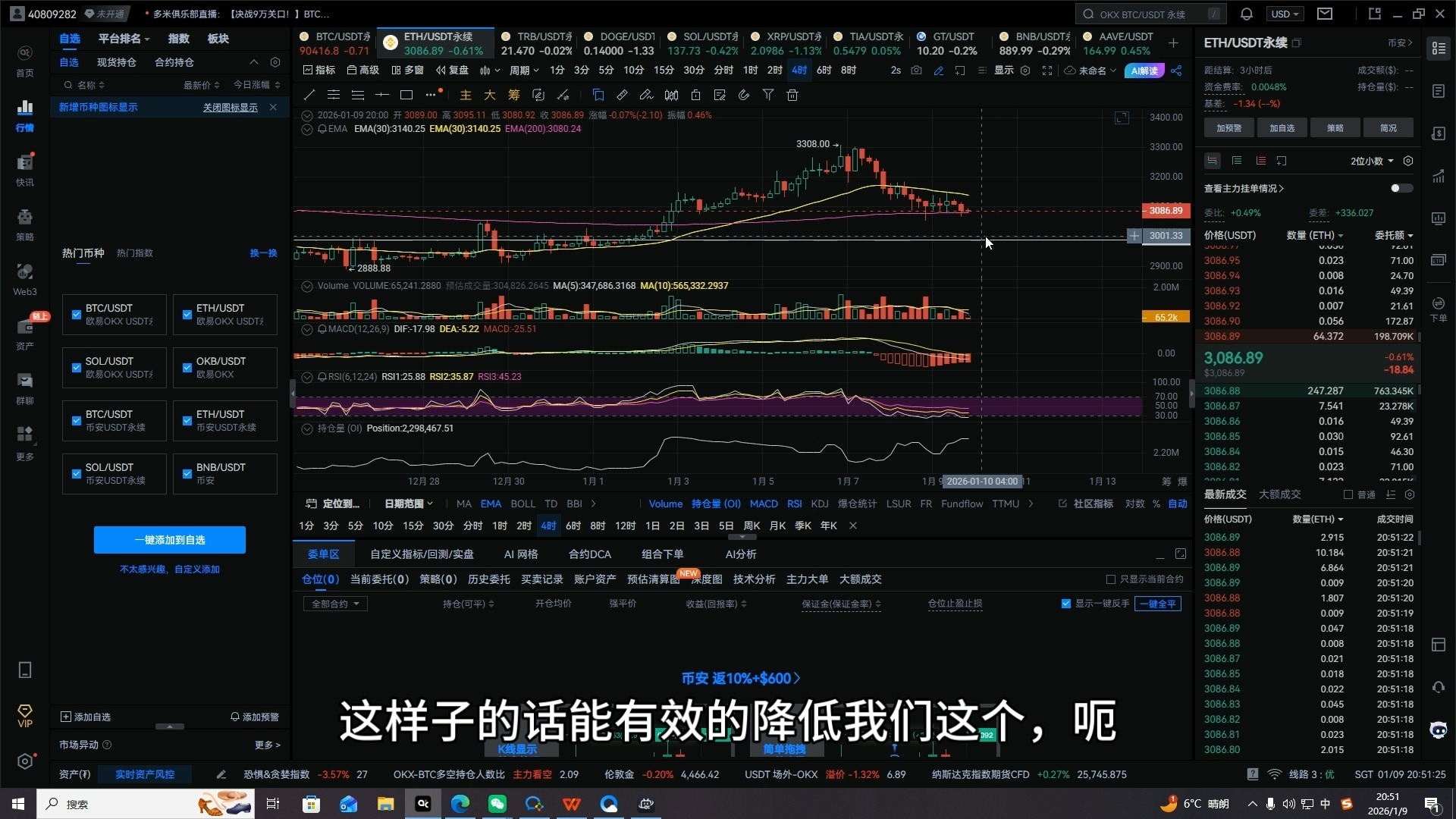The width and height of the screenshot is (1456, 819).
Task: Show only buy orders in order book
Action: (1237, 161)
